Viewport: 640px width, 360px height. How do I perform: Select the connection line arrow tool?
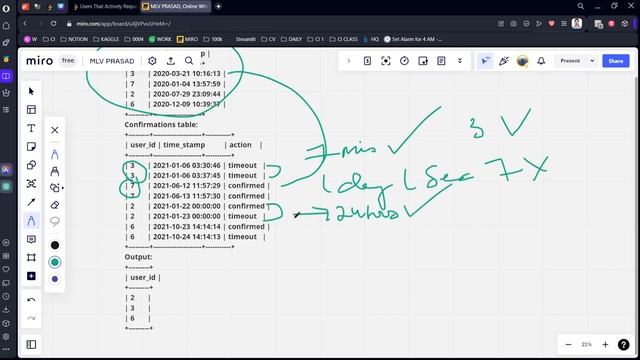coord(31,202)
